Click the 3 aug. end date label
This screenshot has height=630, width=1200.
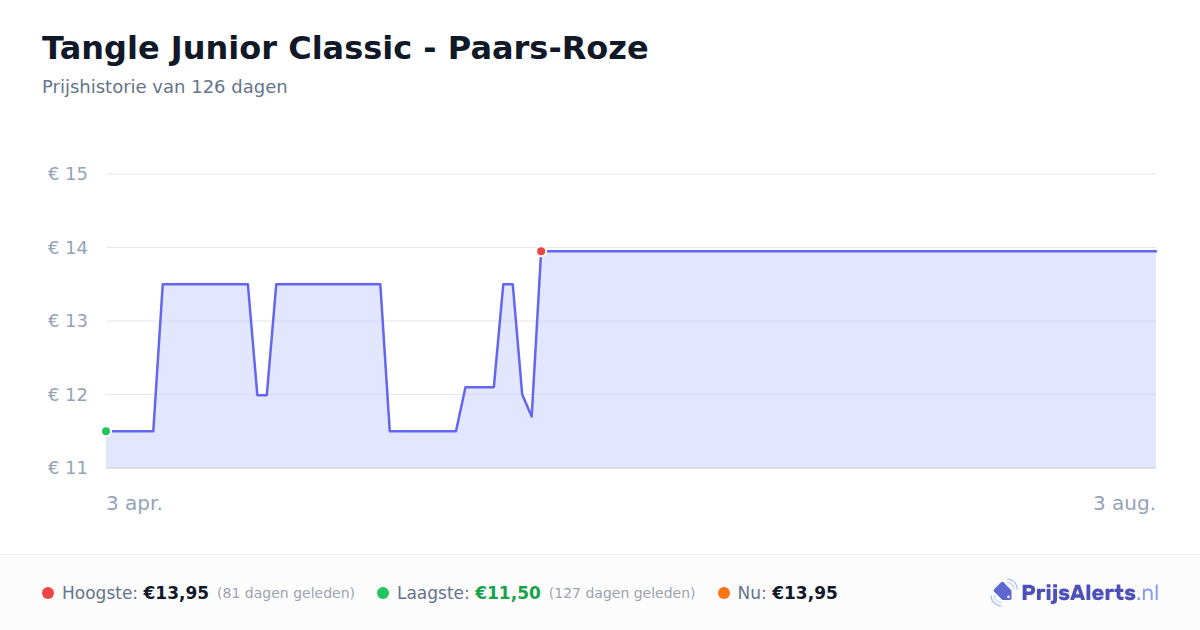click(x=1124, y=503)
